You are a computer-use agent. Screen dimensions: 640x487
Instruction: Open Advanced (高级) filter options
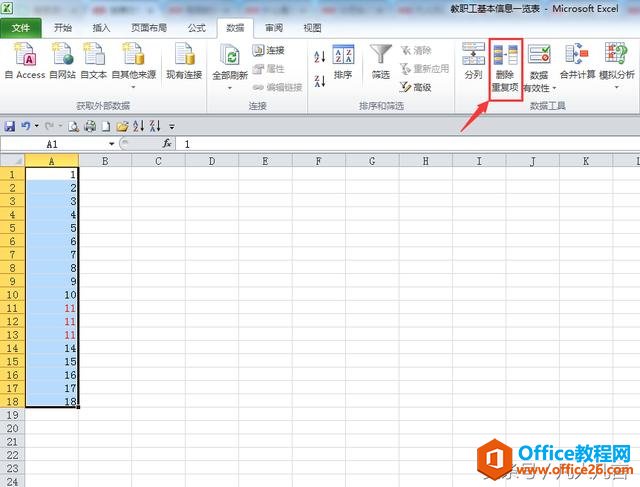click(x=416, y=87)
